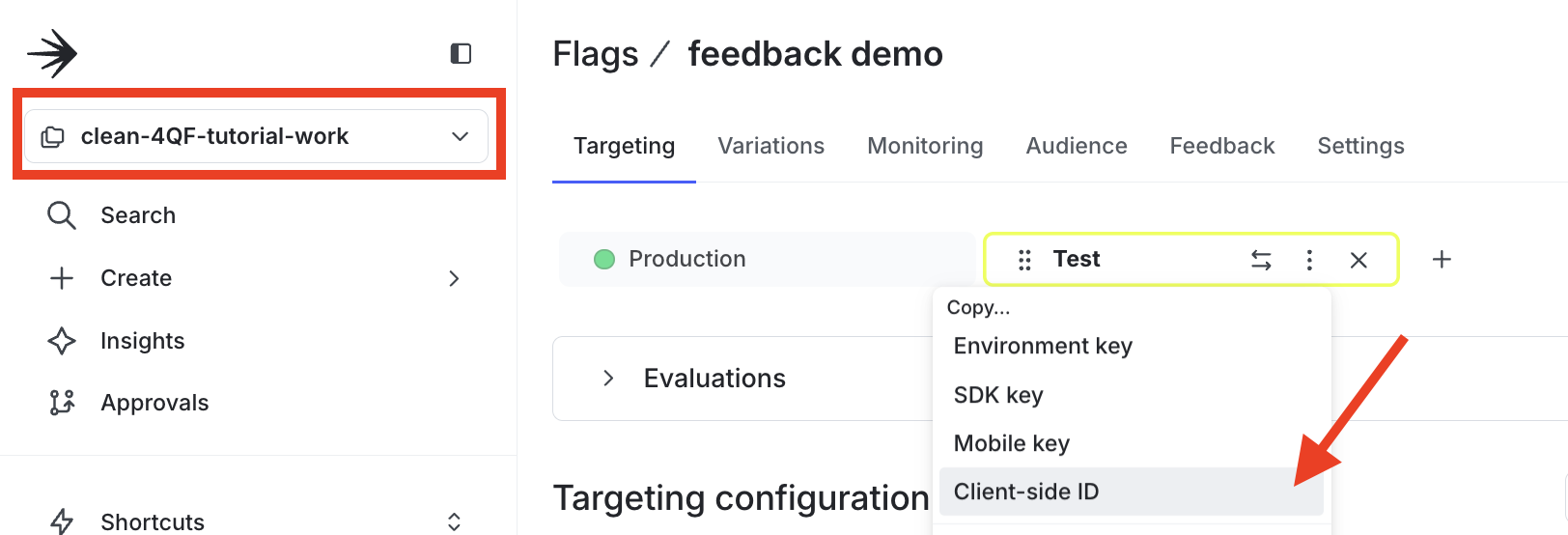The width and height of the screenshot is (1568, 535).
Task: Click the swap environment arrows icon
Action: (1261, 260)
